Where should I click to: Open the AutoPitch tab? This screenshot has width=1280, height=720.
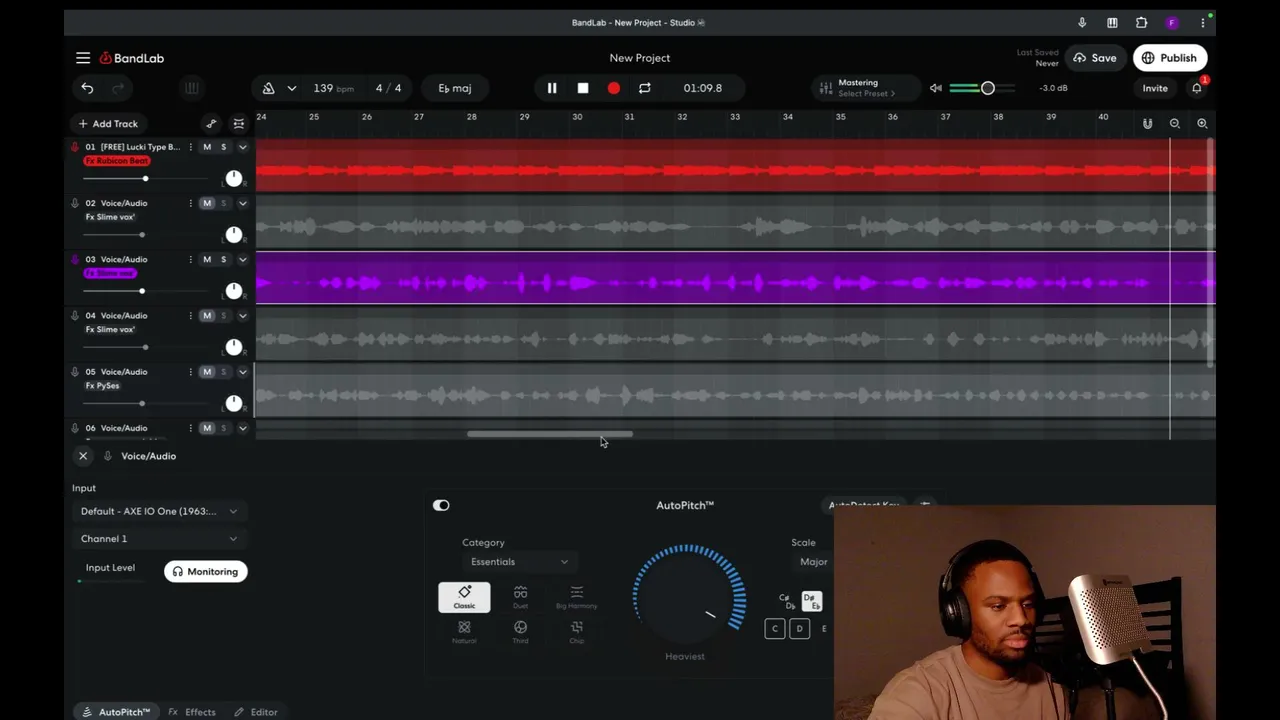[116, 712]
